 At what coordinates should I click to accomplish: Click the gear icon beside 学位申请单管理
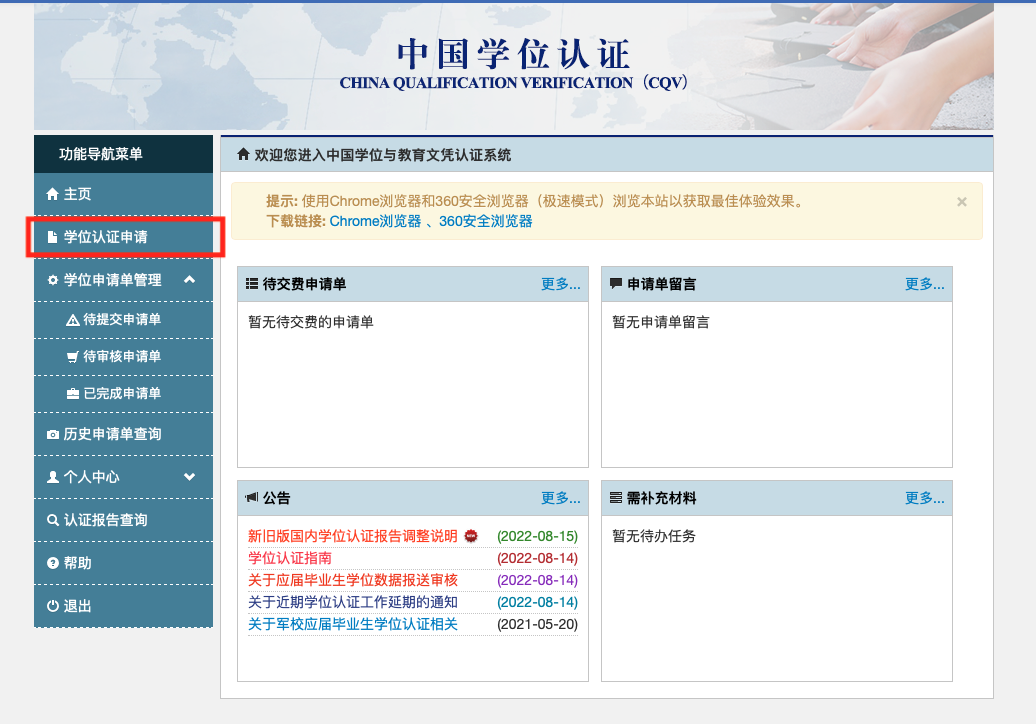pos(53,281)
